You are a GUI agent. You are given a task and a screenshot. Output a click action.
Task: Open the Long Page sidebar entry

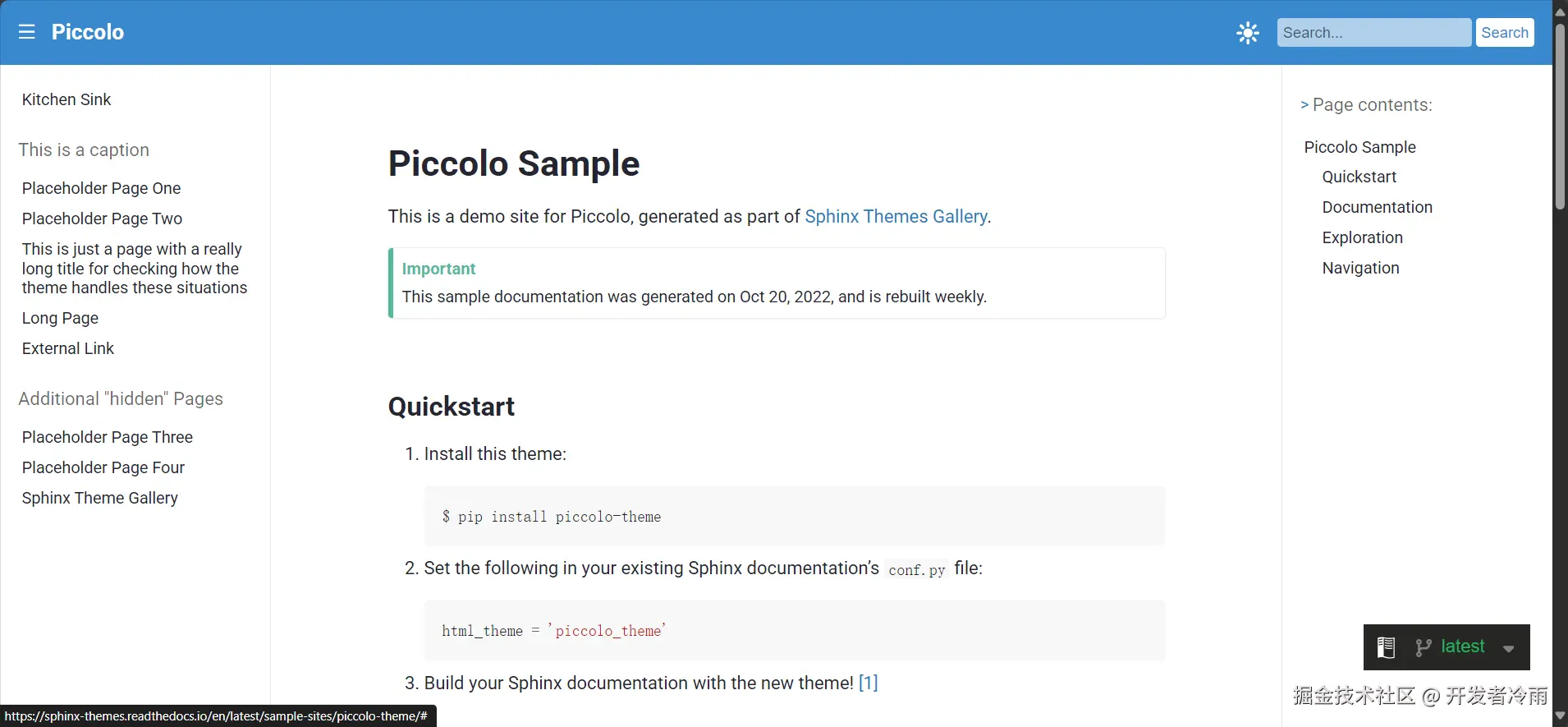[60, 318]
